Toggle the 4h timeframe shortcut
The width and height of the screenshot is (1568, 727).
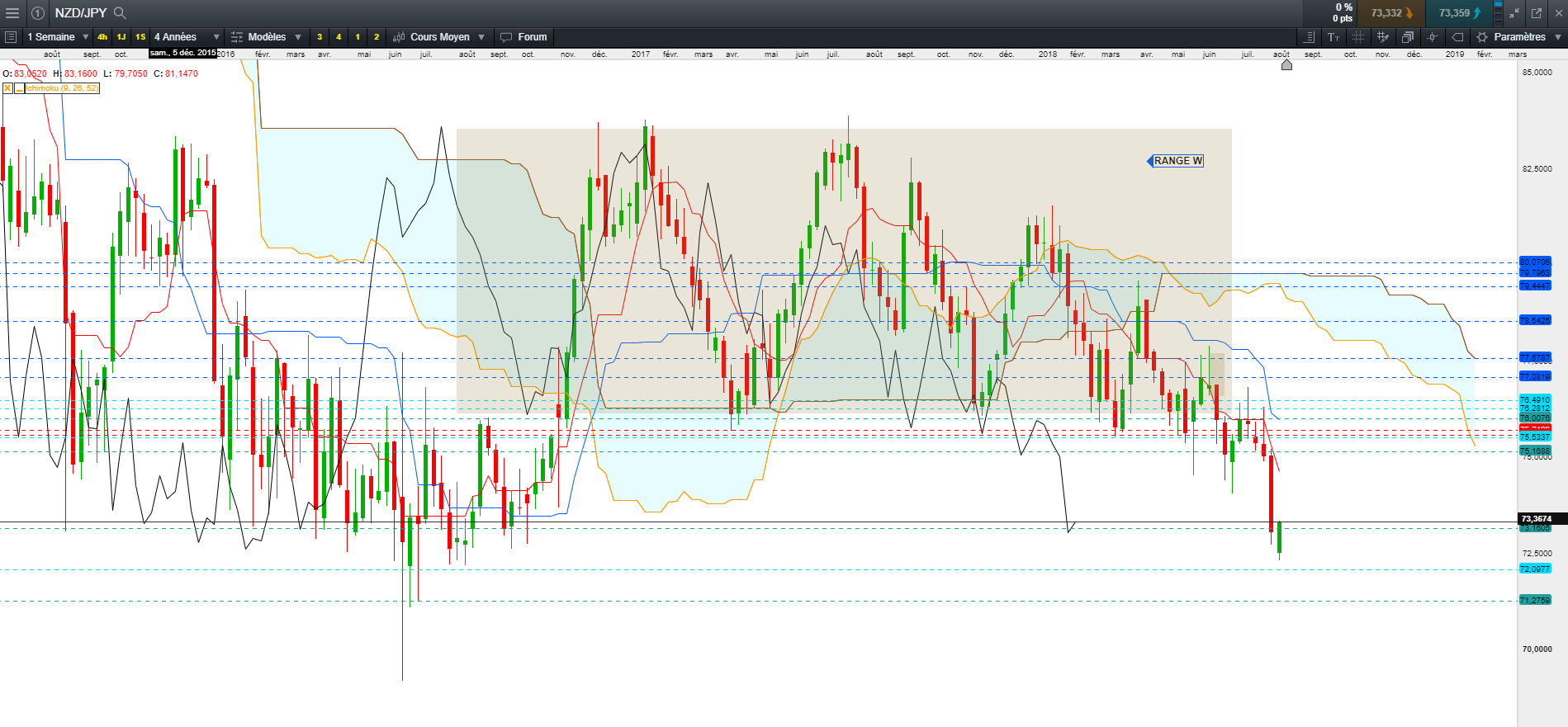[x=102, y=37]
